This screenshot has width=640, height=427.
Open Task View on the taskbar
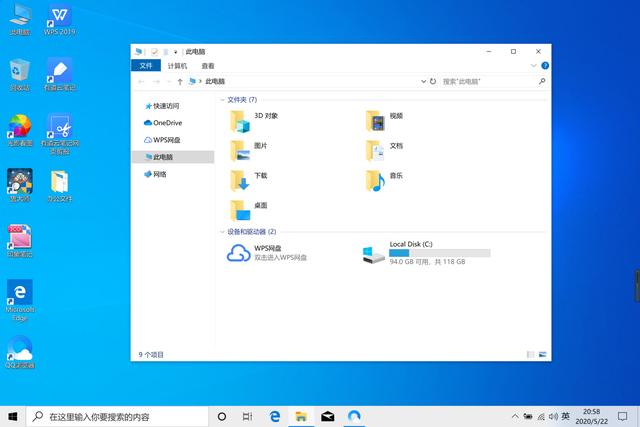click(x=247, y=416)
